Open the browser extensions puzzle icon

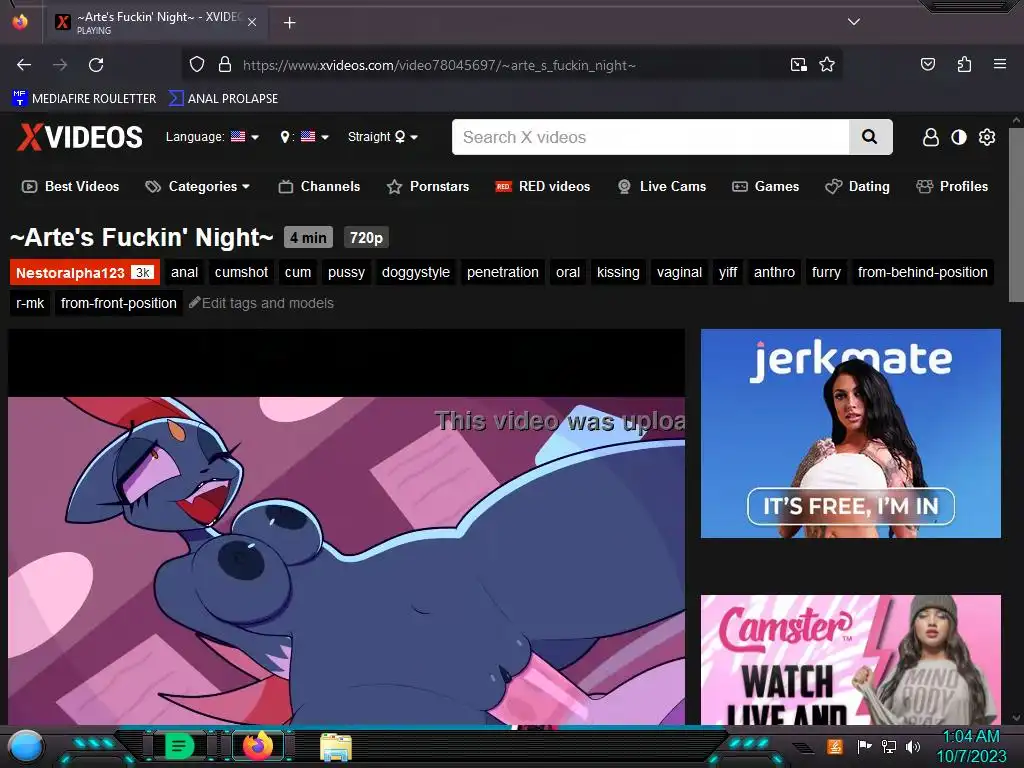click(x=964, y=64)
